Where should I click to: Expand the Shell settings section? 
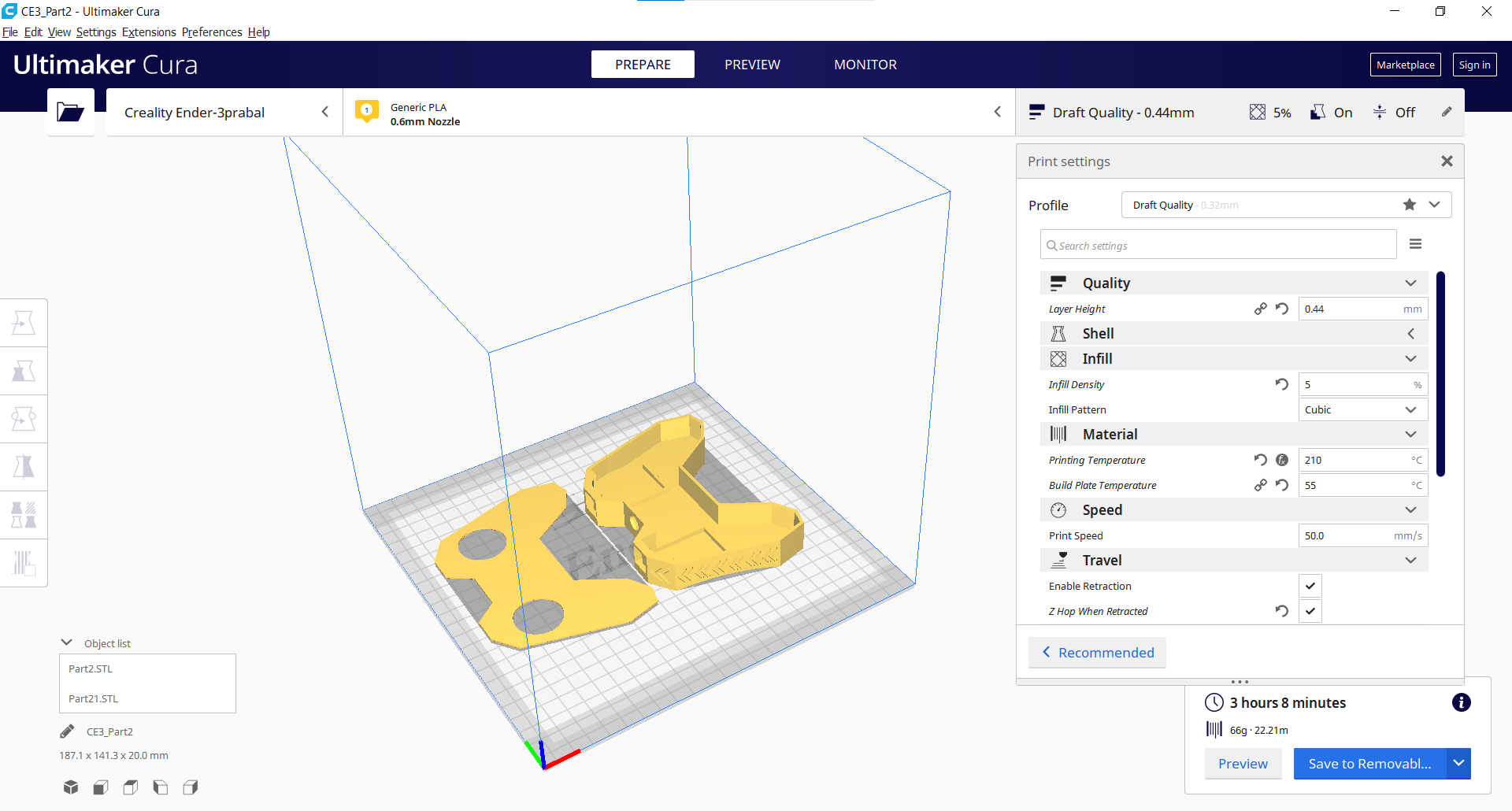click(1234, 333)
